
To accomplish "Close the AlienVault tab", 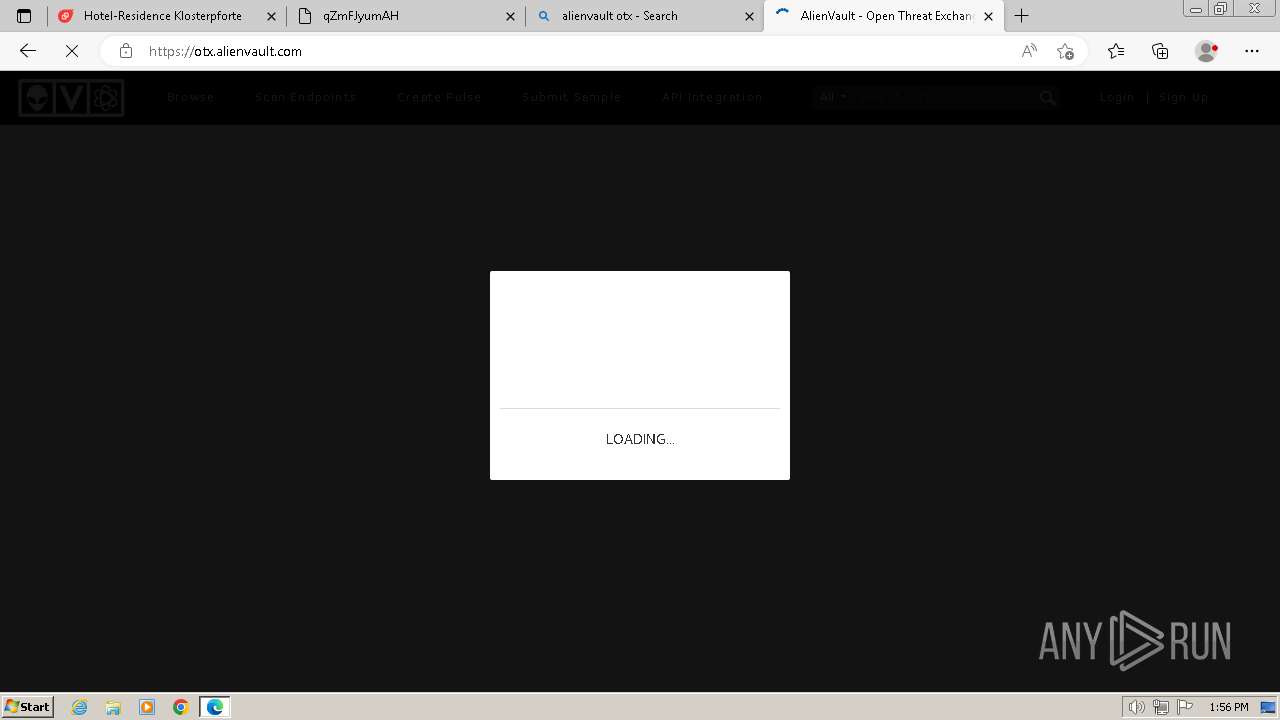I will click(988, 16).
